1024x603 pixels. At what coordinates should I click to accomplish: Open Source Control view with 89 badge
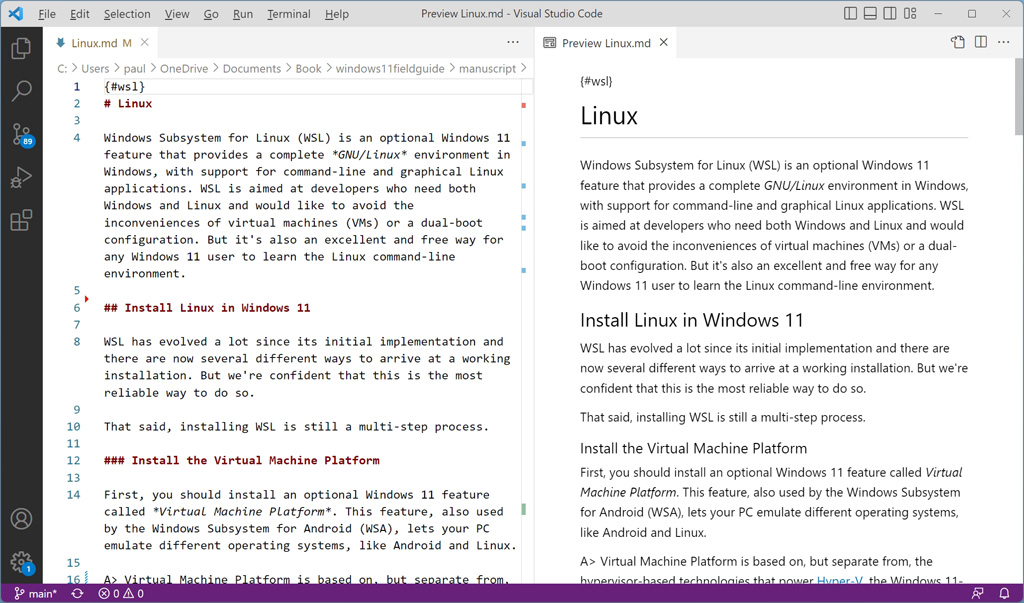[x=21, y=135]
